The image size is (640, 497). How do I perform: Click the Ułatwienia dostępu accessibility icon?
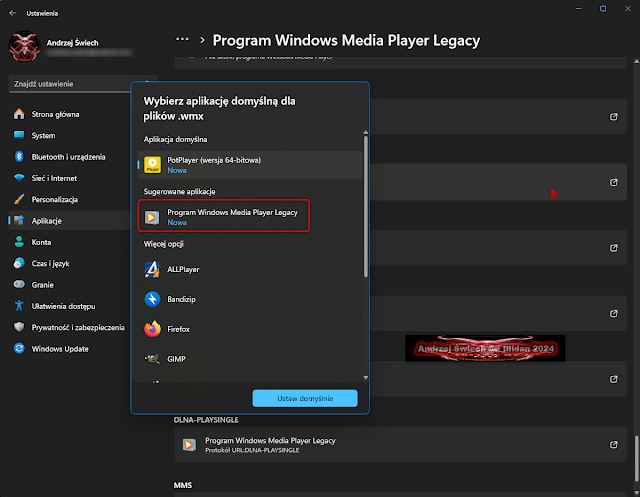coord(19,306)
